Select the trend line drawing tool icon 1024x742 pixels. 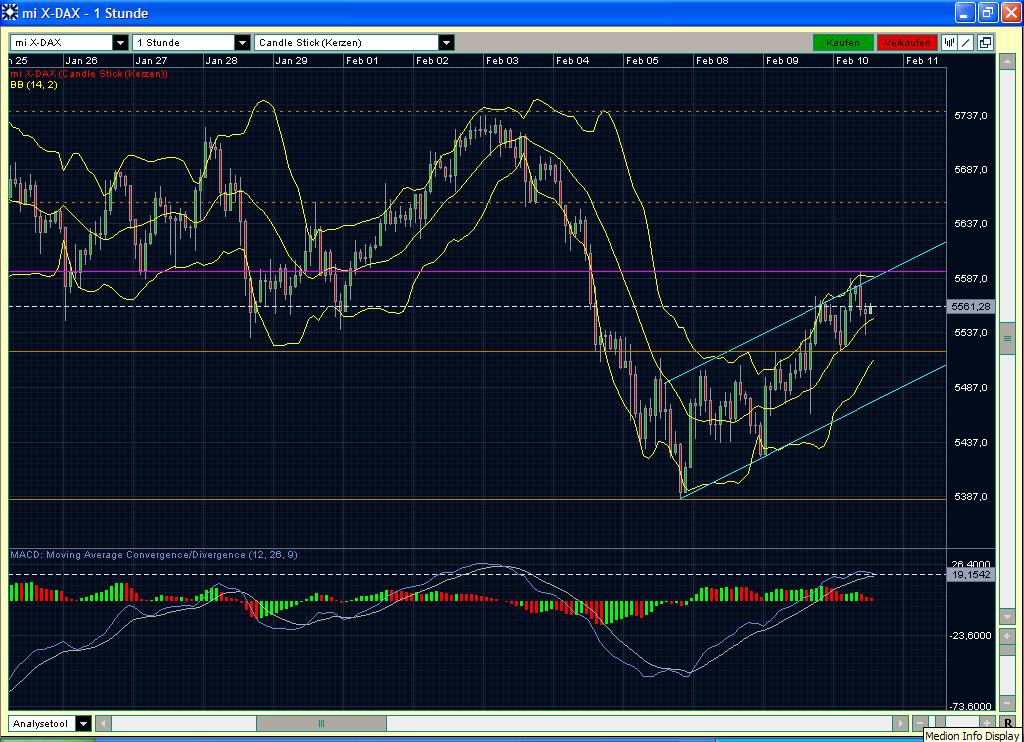(964, 42)
